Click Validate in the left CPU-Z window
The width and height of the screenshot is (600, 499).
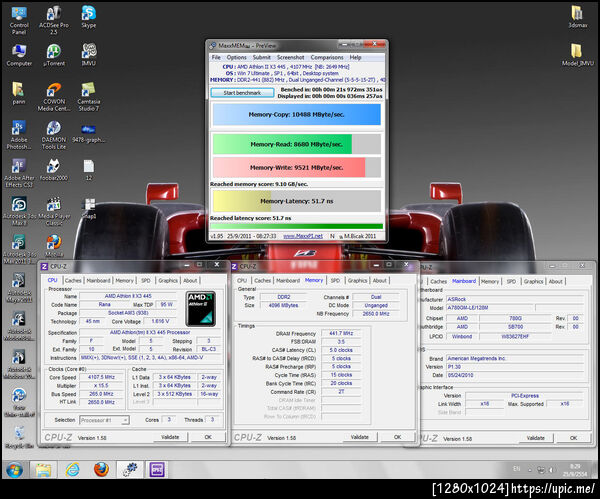tap(170, 437)
